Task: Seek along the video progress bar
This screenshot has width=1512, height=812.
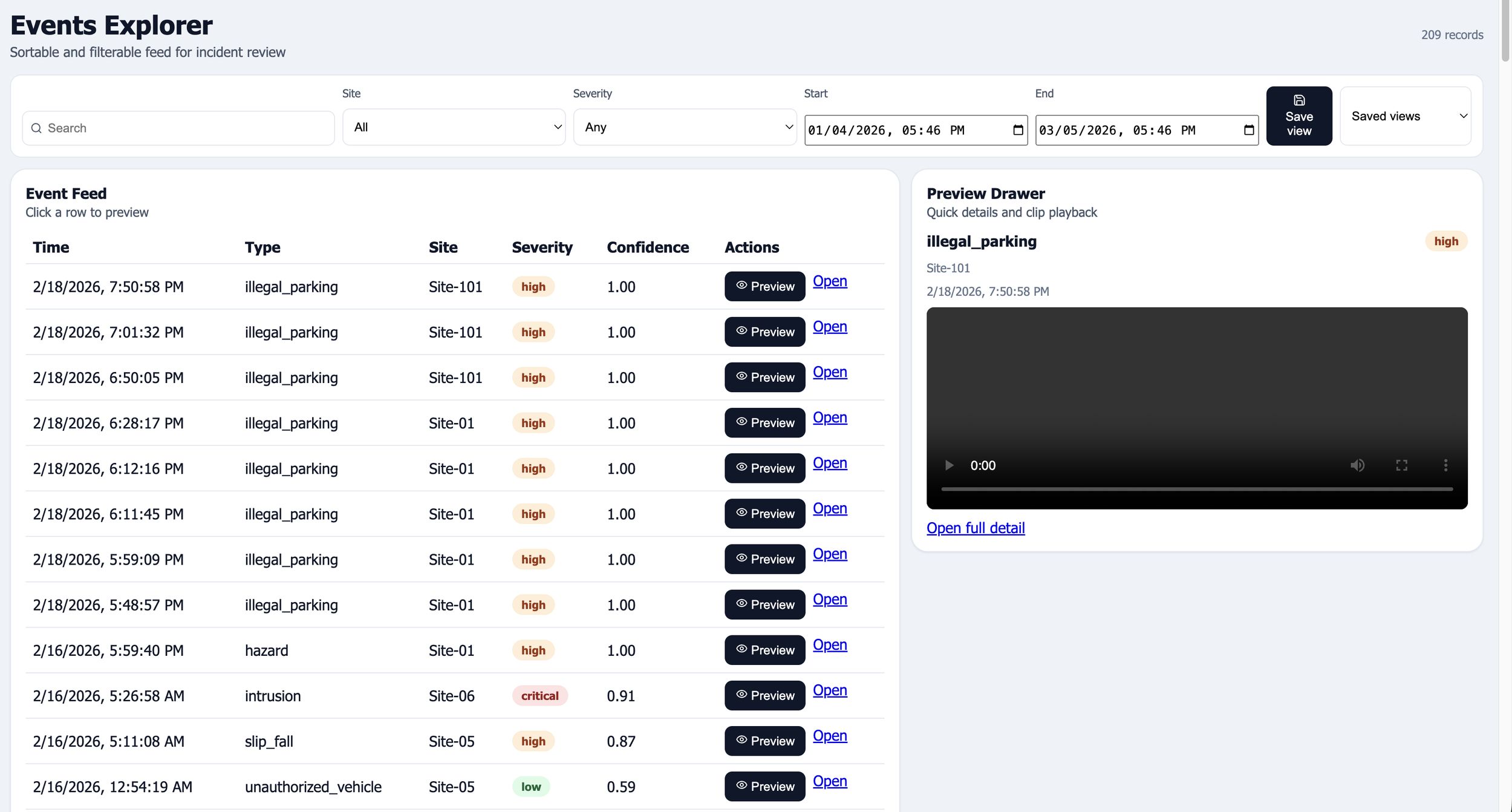Action: pyautogui.click(x=1196, y=489)
